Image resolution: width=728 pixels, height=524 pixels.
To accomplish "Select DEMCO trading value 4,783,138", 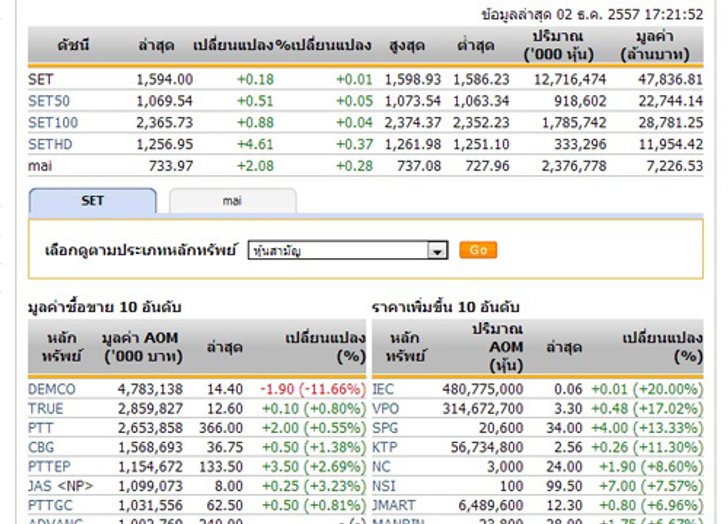I will click(150, 389).
